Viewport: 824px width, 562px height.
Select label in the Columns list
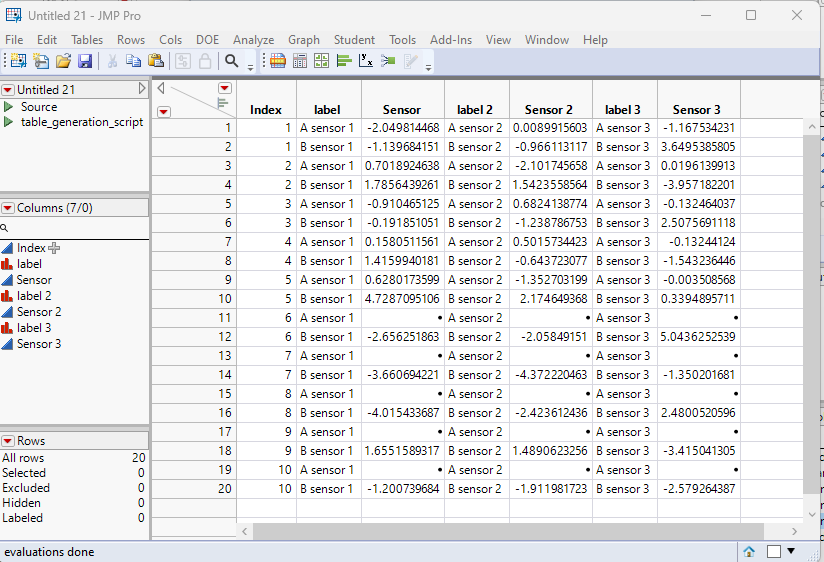(29, 264)
